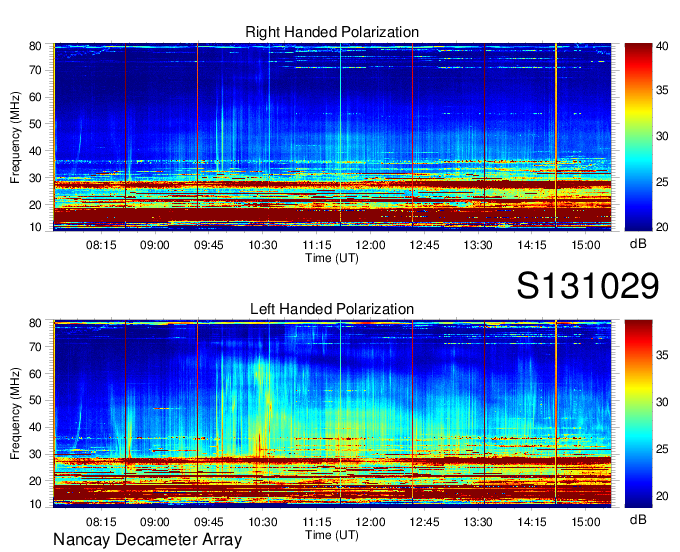This screenshot has height=552, width=680.
Task: Click the 09:00 time tick under Left Handed plot
Action: (155, 522)
